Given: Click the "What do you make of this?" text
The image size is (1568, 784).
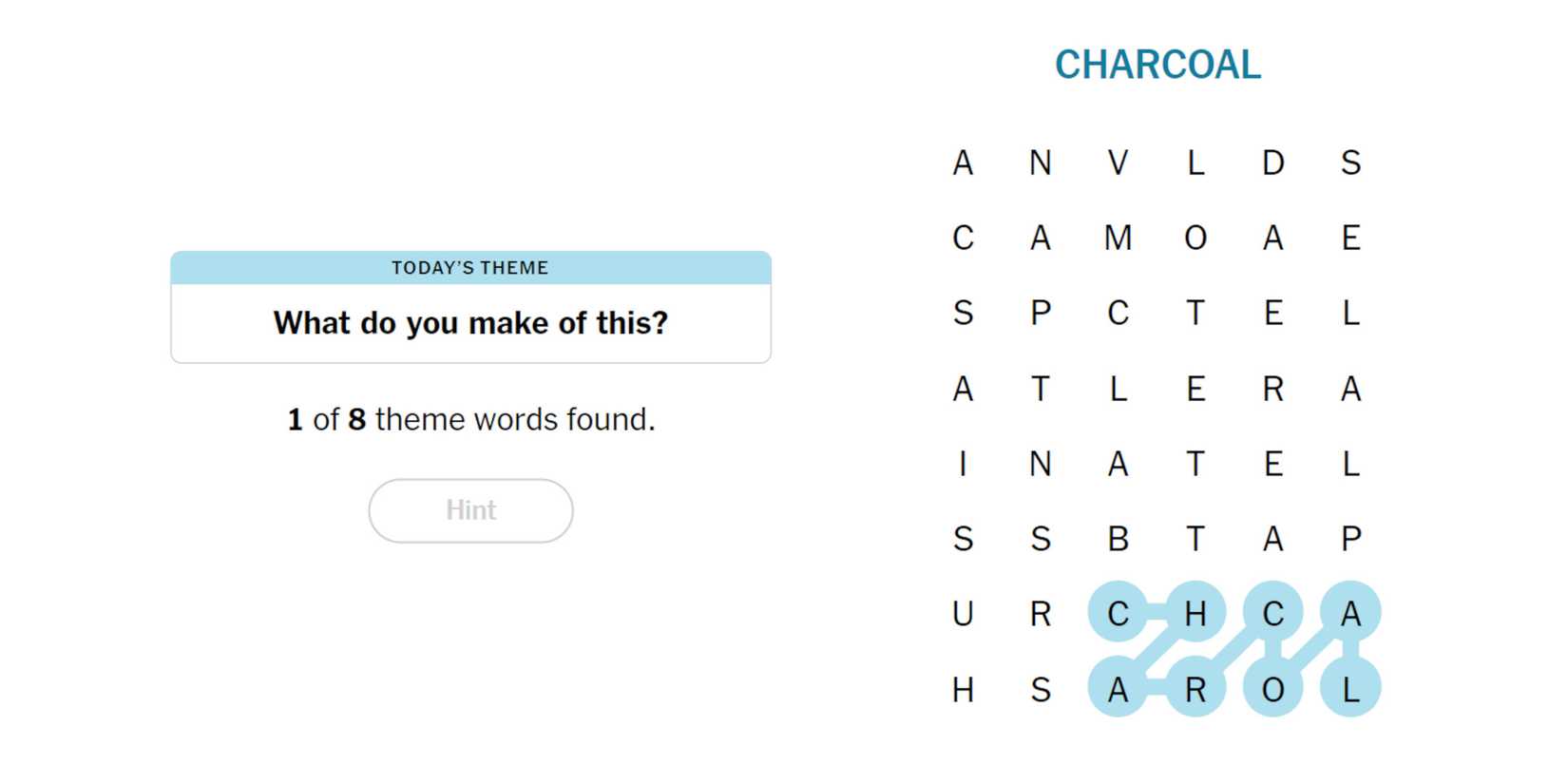Looking at the screenshot, I should pyautogui.click(x=470, y=323).
